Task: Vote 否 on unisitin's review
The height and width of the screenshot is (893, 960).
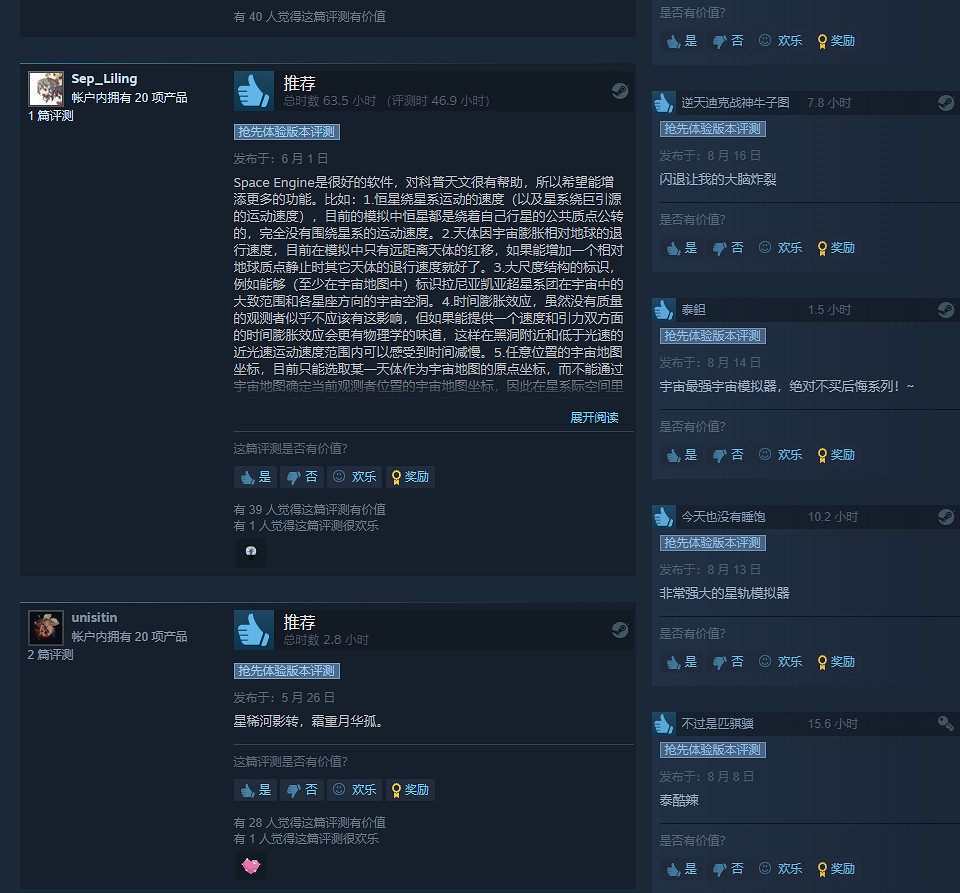Action: (x=302, y=790)
